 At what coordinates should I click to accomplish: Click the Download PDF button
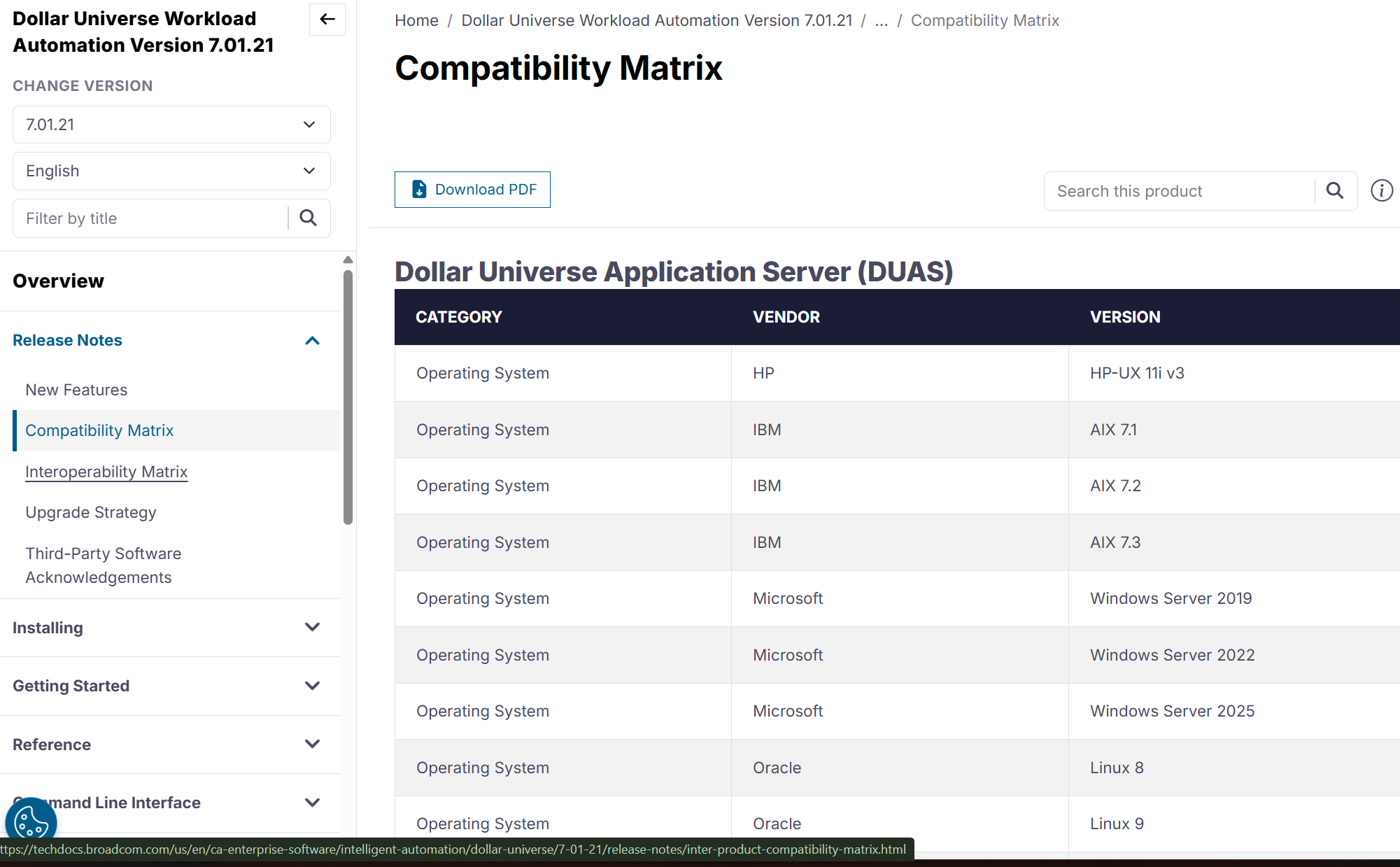tap(472, 190)
